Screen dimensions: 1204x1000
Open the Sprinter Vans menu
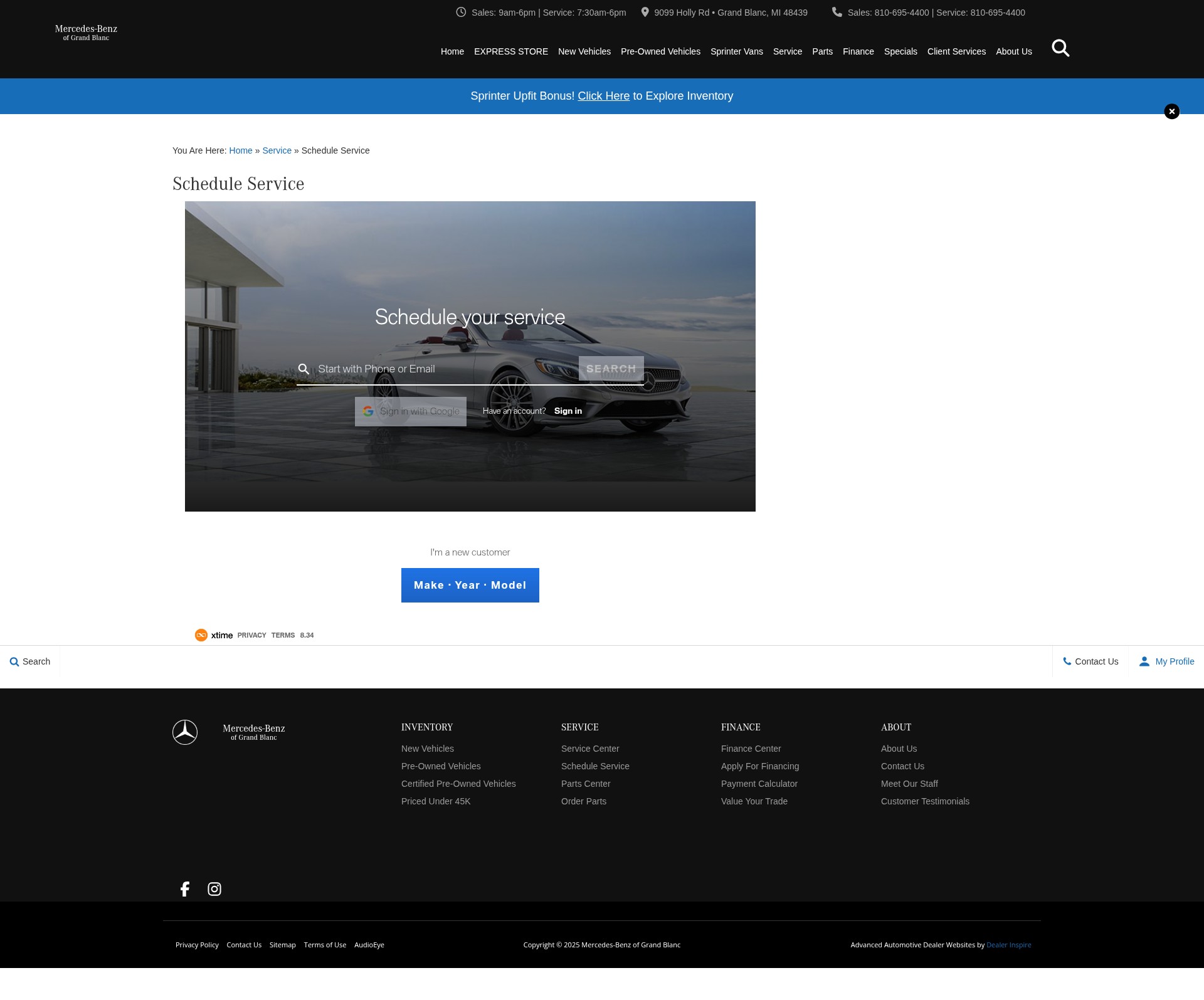point(737,51)
